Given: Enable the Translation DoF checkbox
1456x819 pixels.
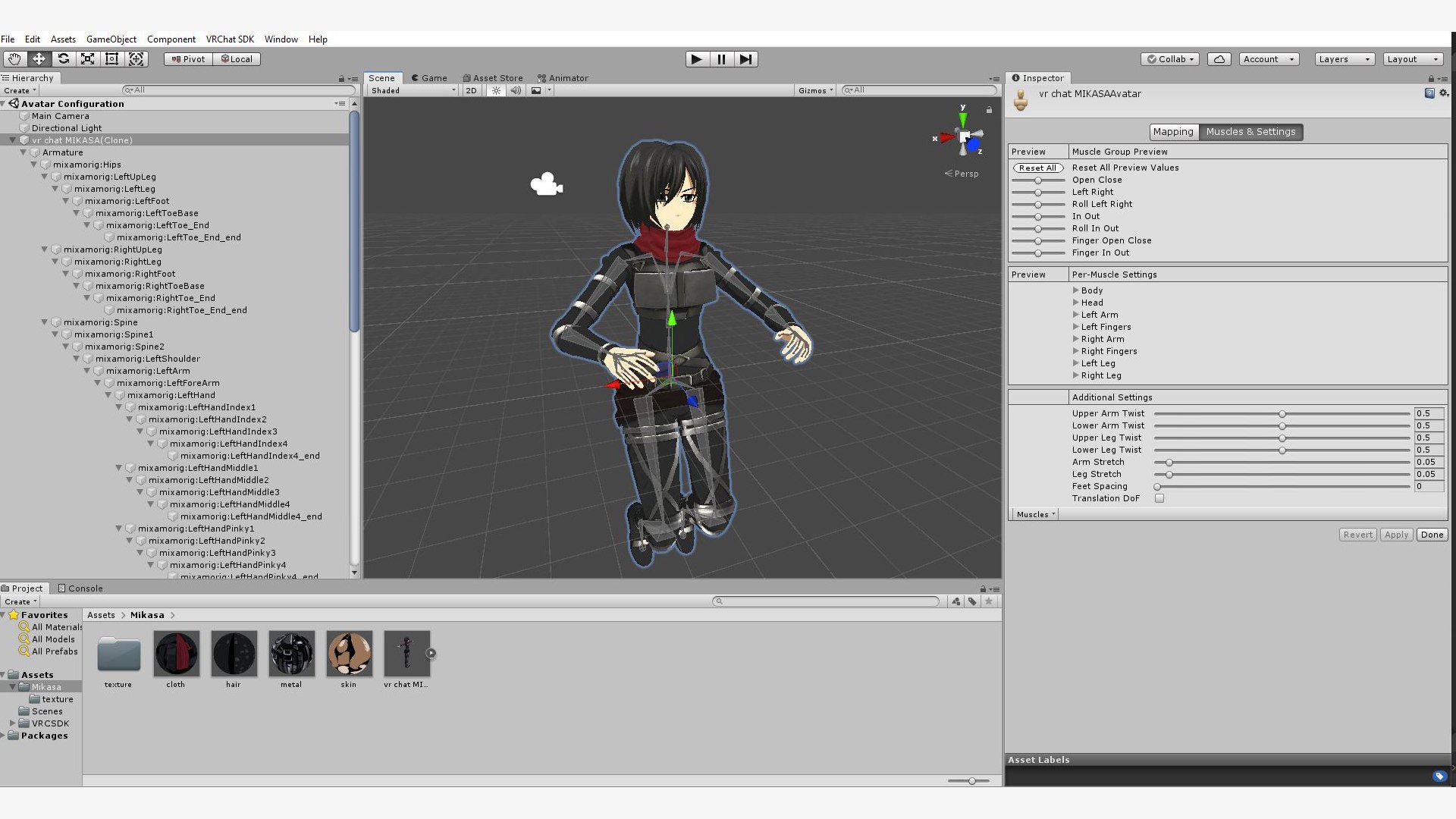Looking at the screenshot, I should (x=1159, y=498).
